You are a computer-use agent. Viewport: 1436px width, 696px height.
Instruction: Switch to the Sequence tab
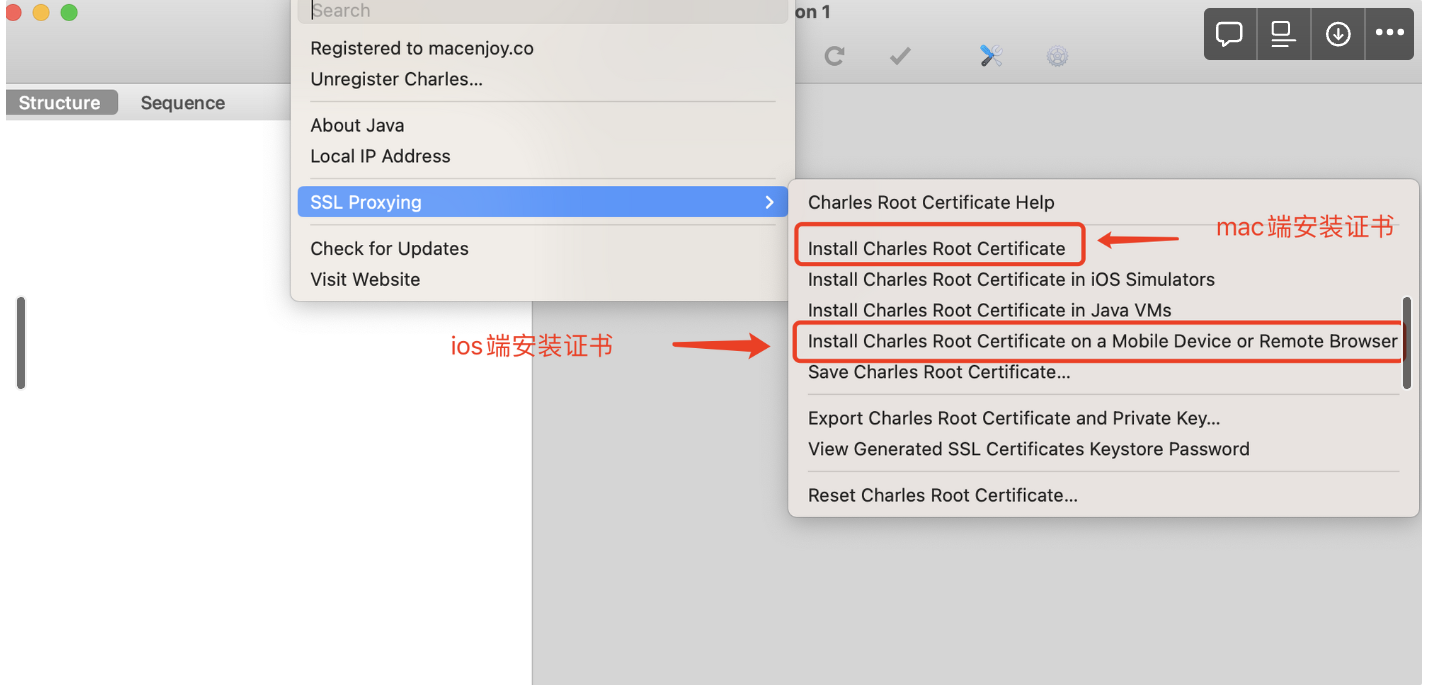pyautogui.click(x=182, y=102)
